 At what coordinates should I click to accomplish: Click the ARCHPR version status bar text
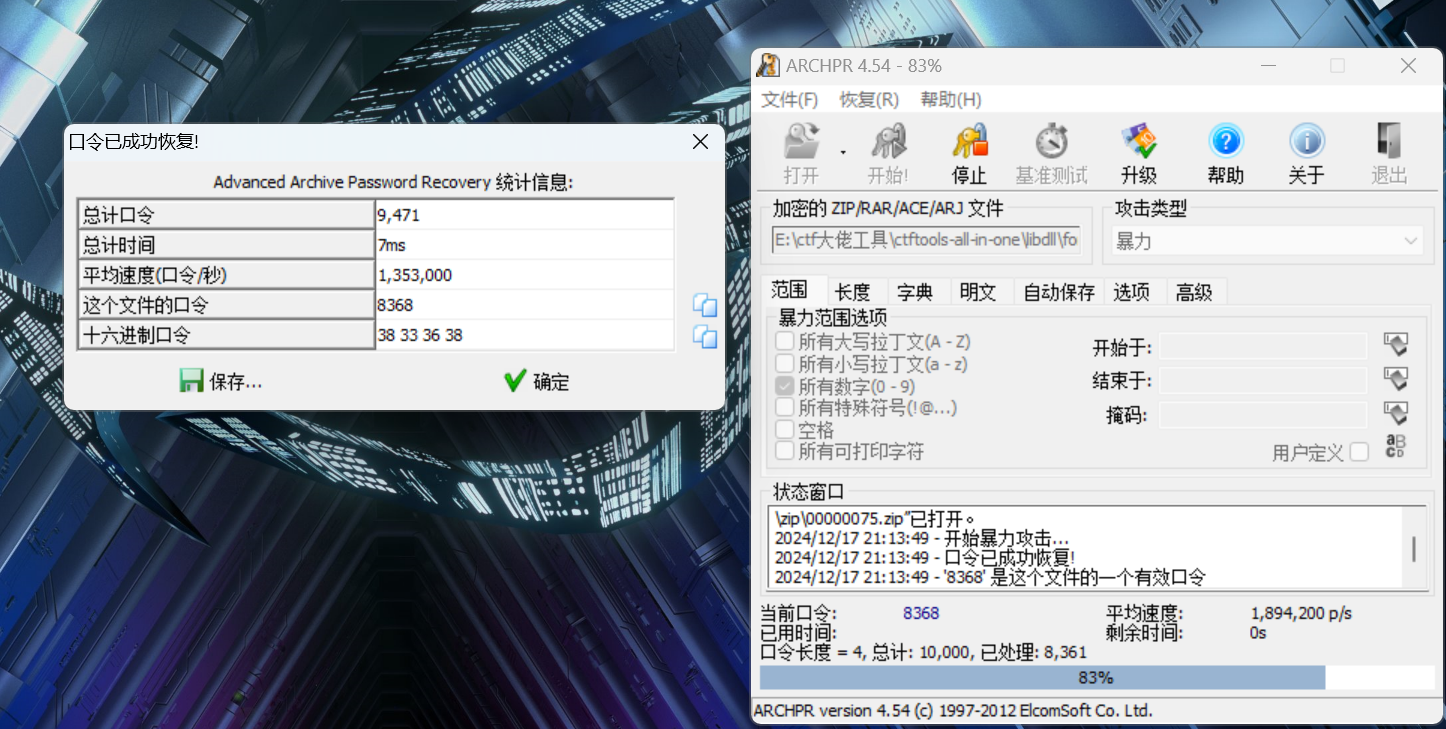953,711
